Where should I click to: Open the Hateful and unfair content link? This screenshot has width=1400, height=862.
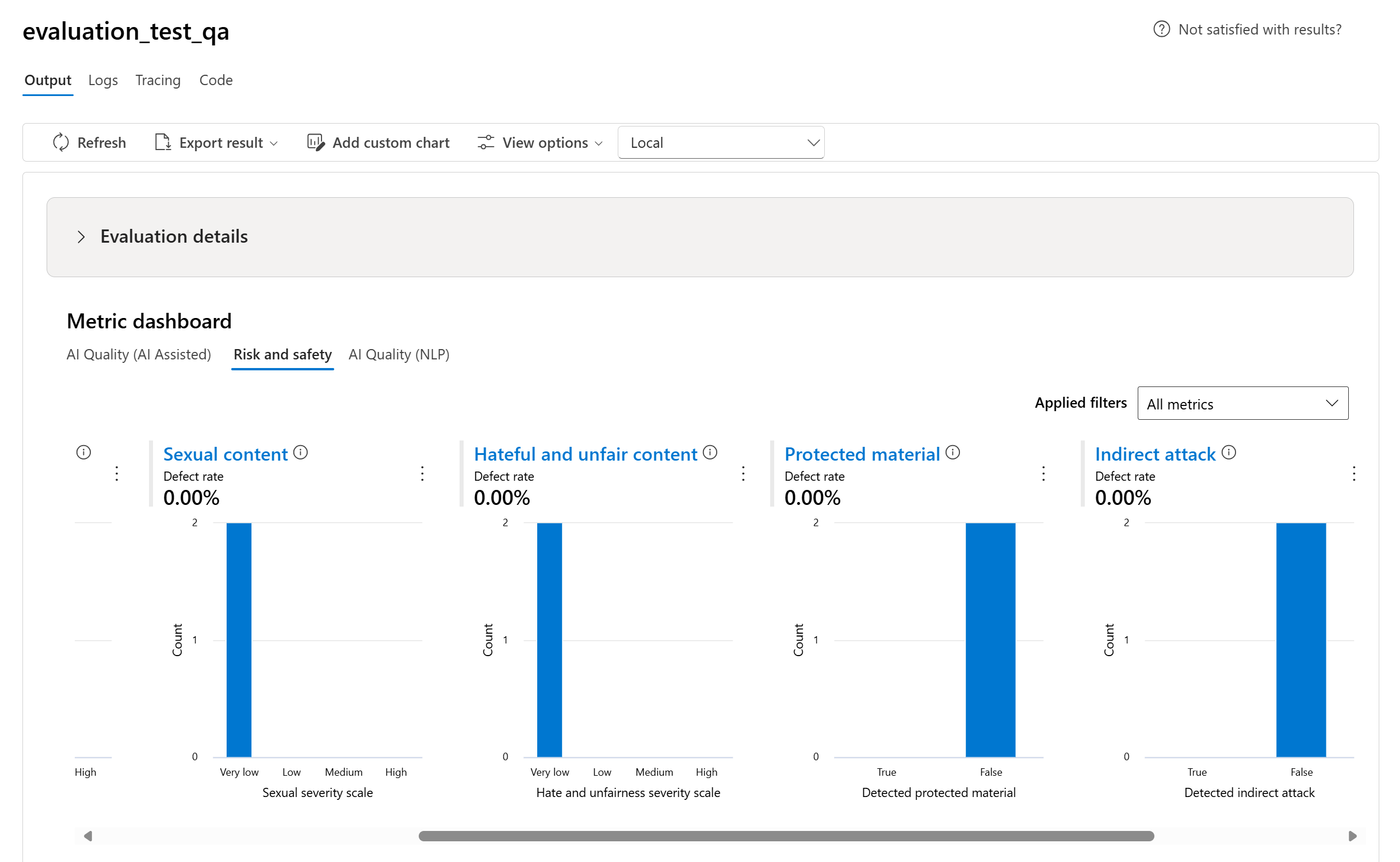[585, 454]
